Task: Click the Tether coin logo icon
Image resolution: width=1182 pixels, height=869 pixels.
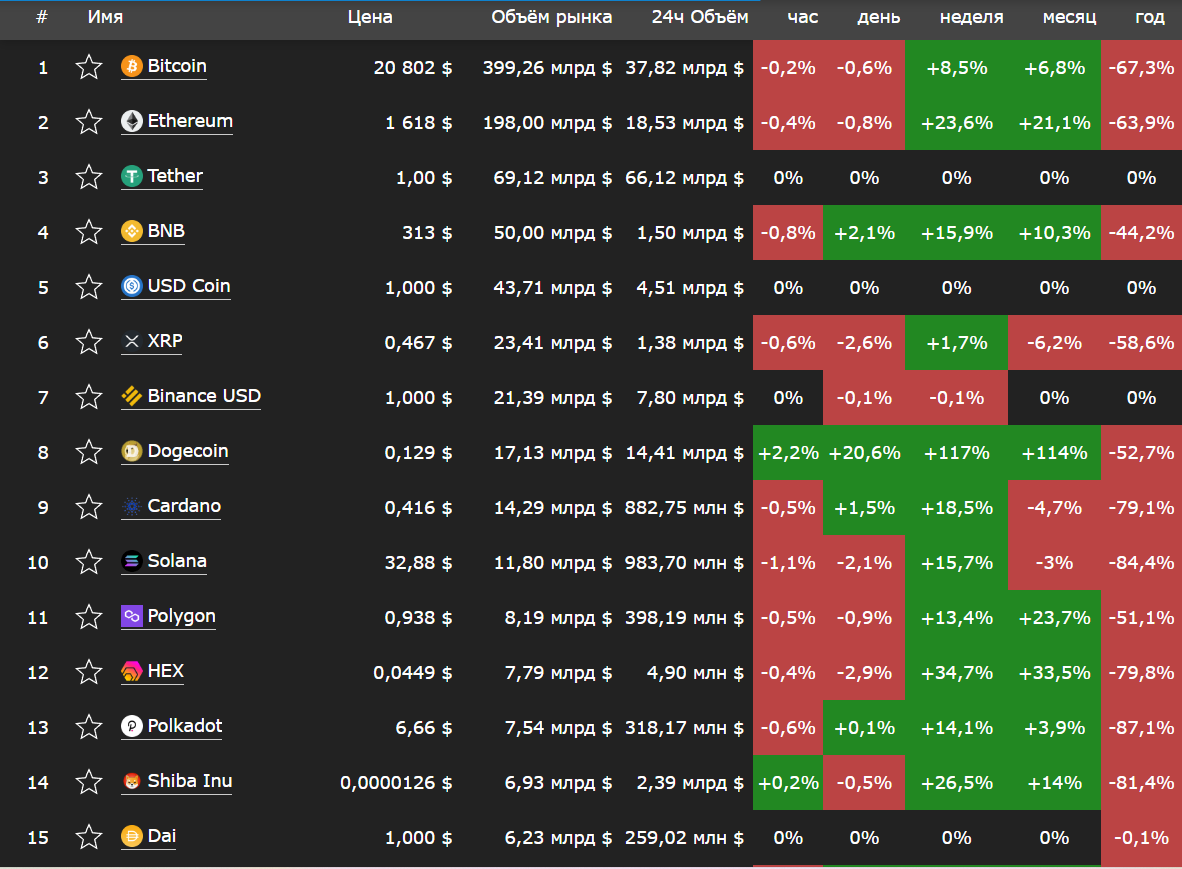Action: coord(132,176)
